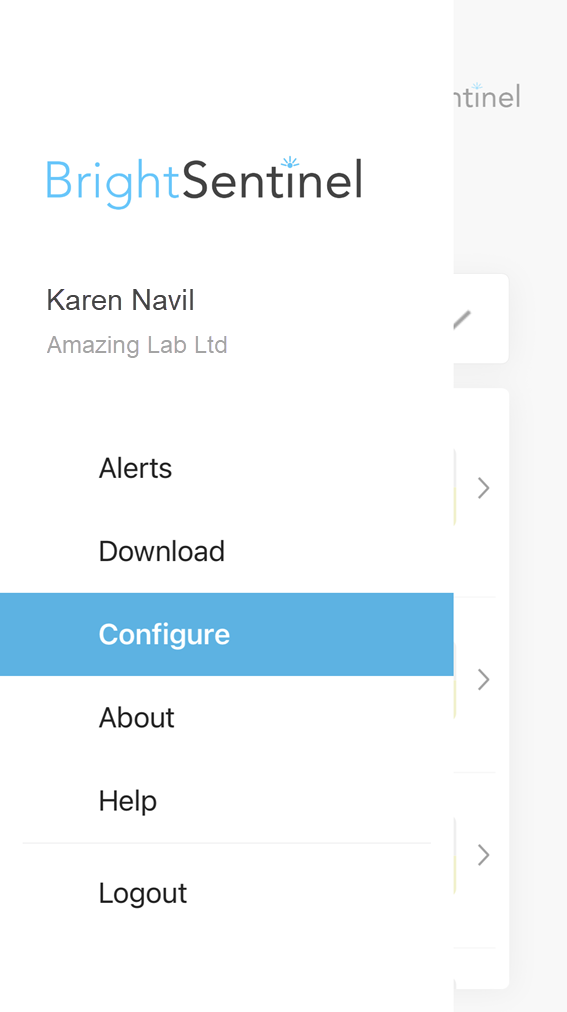The height and width of the screenshot is (1012, 567).
Task: Click the yellow-edged thumbnail in the second row
Action: click(x=455, y=680)
